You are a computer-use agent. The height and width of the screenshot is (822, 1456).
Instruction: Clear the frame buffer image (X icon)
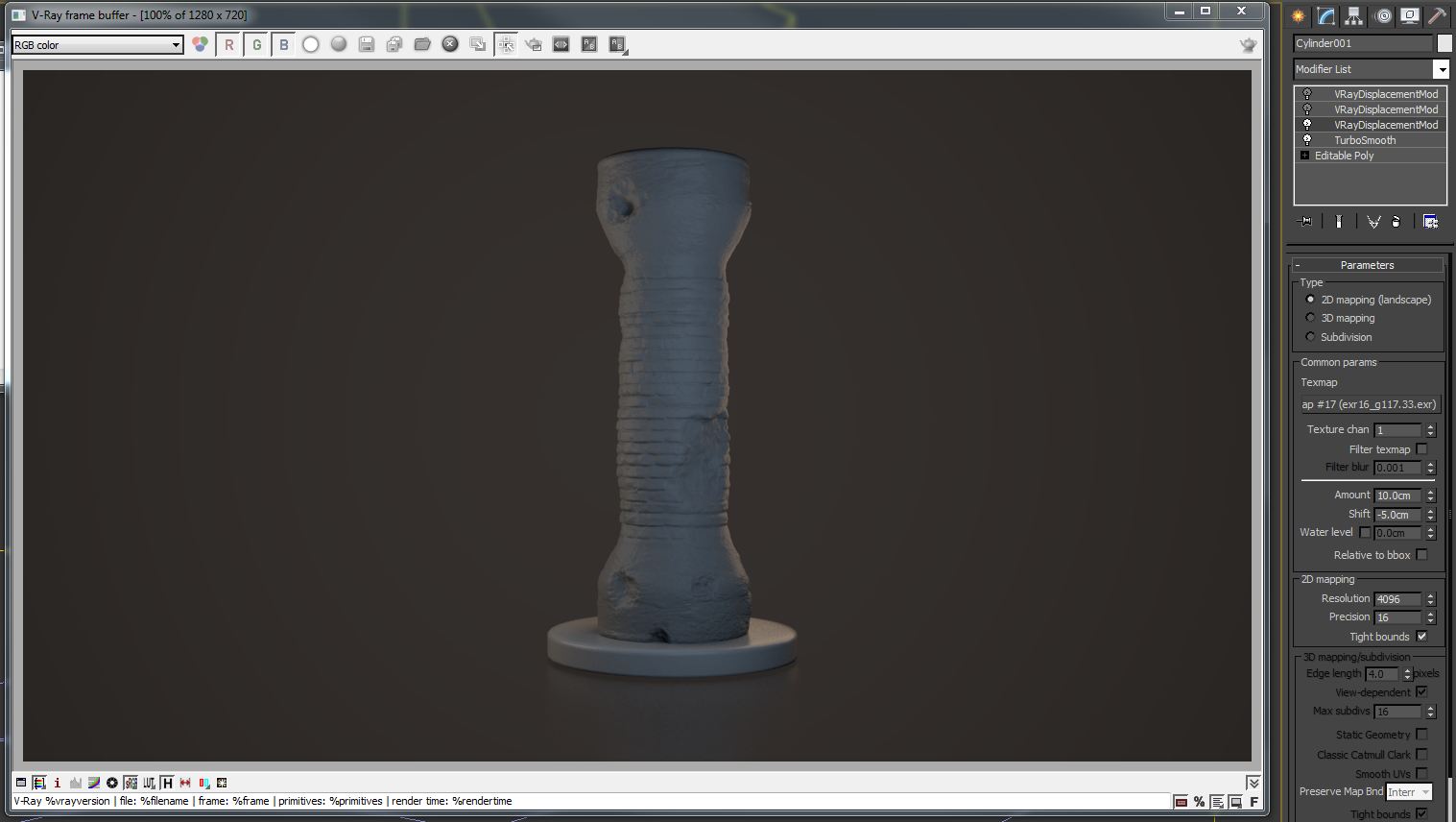449,44
